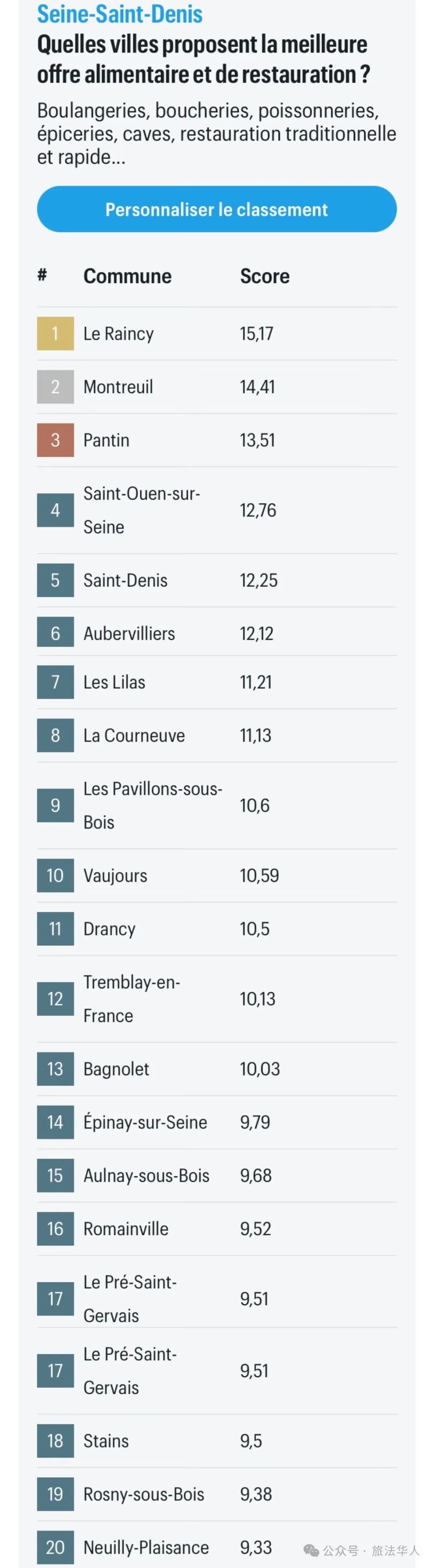
Task: Open the Montreuil commune entry
Action: [x=119, y=386]
